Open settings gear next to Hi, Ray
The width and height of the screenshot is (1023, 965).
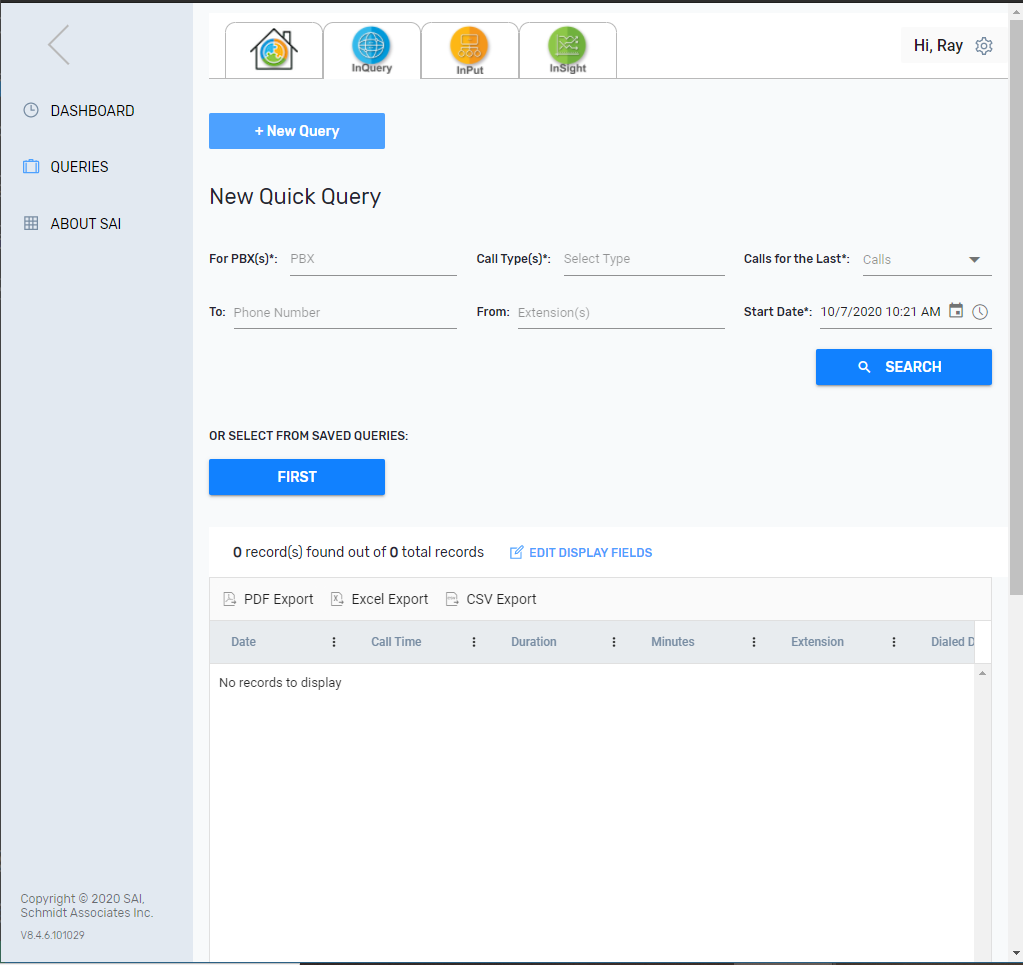[984, 46]
